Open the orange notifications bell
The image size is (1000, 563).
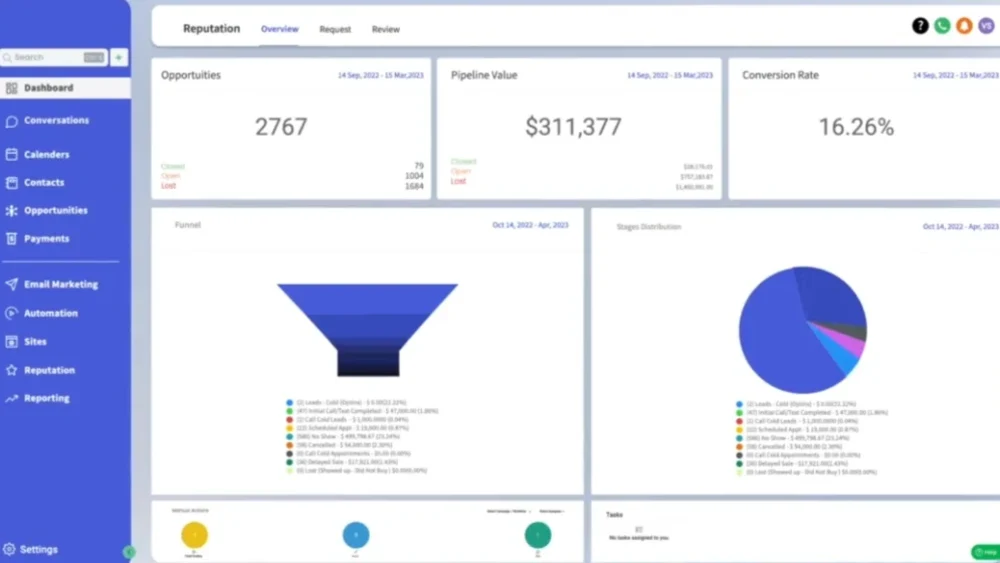click(964, 26)
